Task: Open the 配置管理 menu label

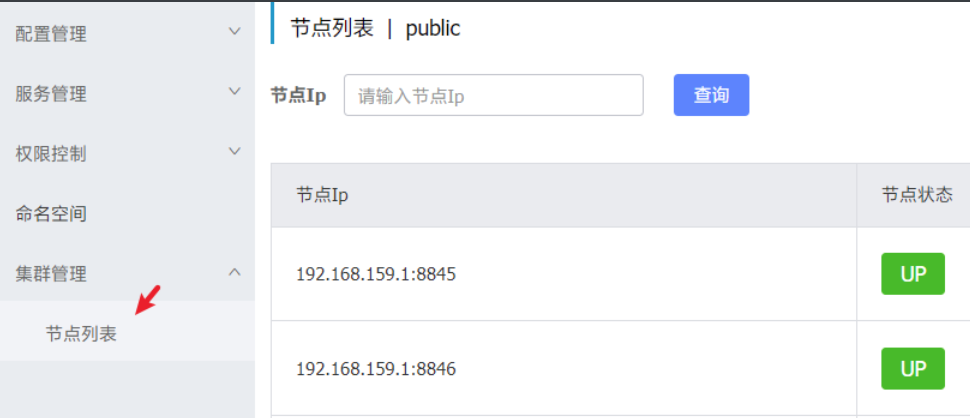Action: [x=51, y=34]
